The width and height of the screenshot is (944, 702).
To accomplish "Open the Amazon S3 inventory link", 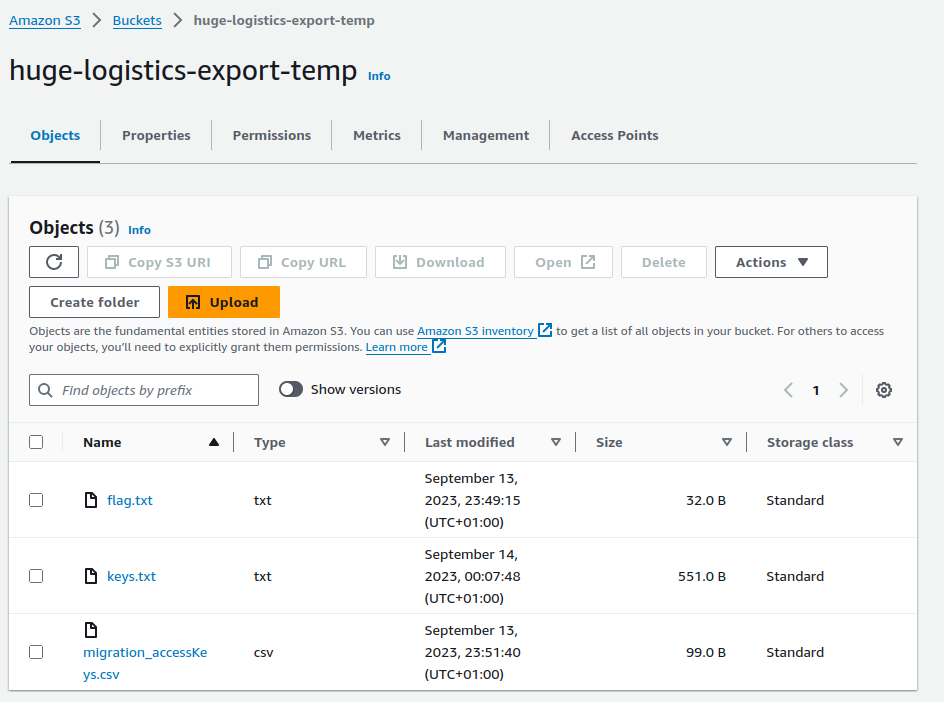I will pyautogui.click(x=476, y=331).
